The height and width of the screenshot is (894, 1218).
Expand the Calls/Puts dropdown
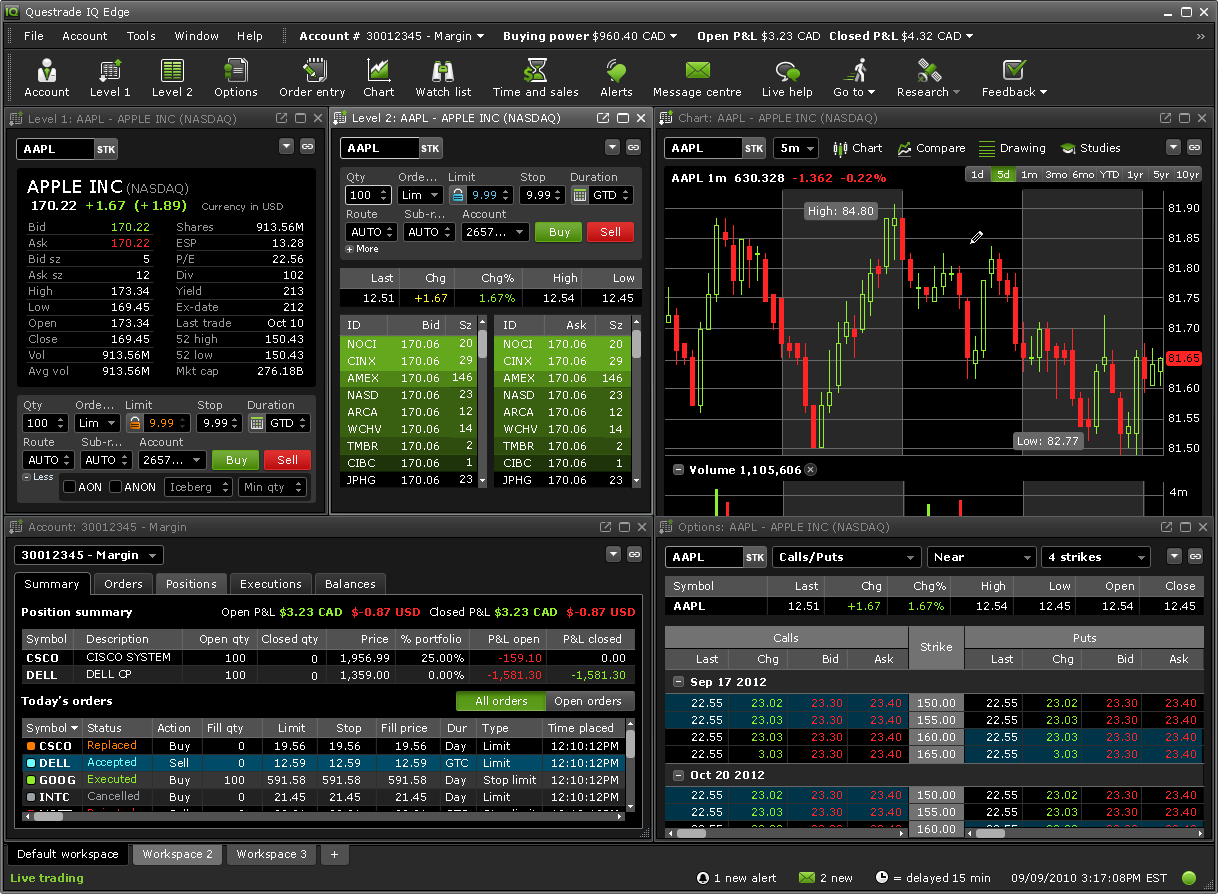click(x=846, y=557)
